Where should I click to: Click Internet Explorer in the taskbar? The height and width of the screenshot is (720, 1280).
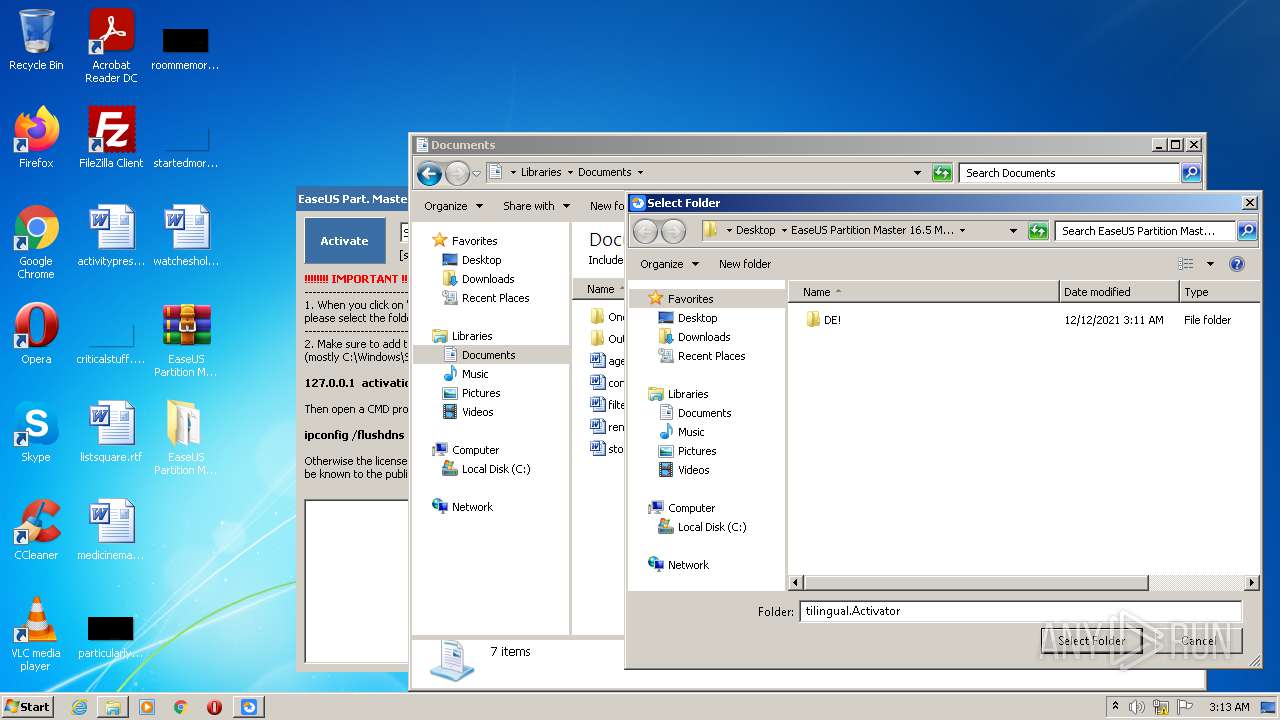(79, 707)
